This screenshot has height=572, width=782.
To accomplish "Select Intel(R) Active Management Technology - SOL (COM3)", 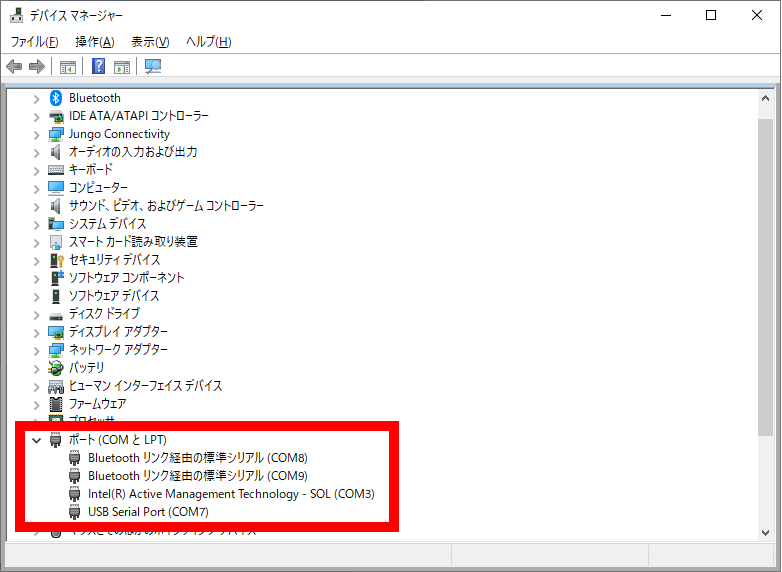I will (x=231, y=494).
